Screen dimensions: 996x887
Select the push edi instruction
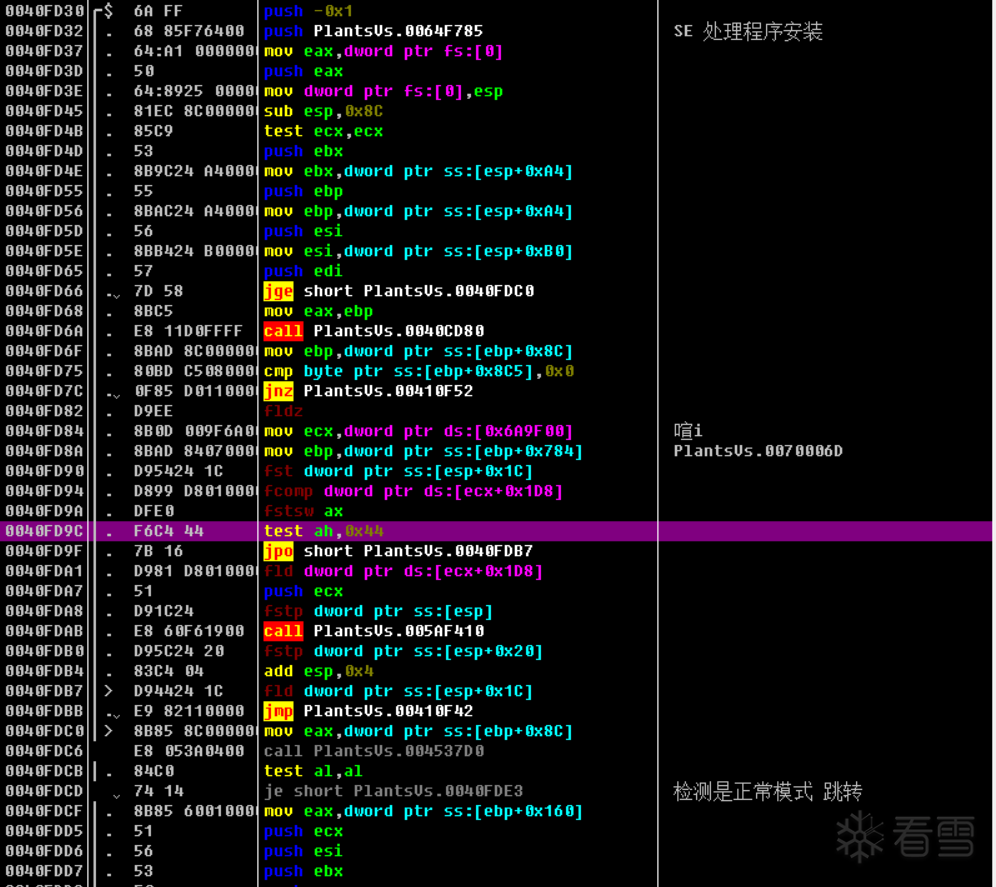click(304, 271)
